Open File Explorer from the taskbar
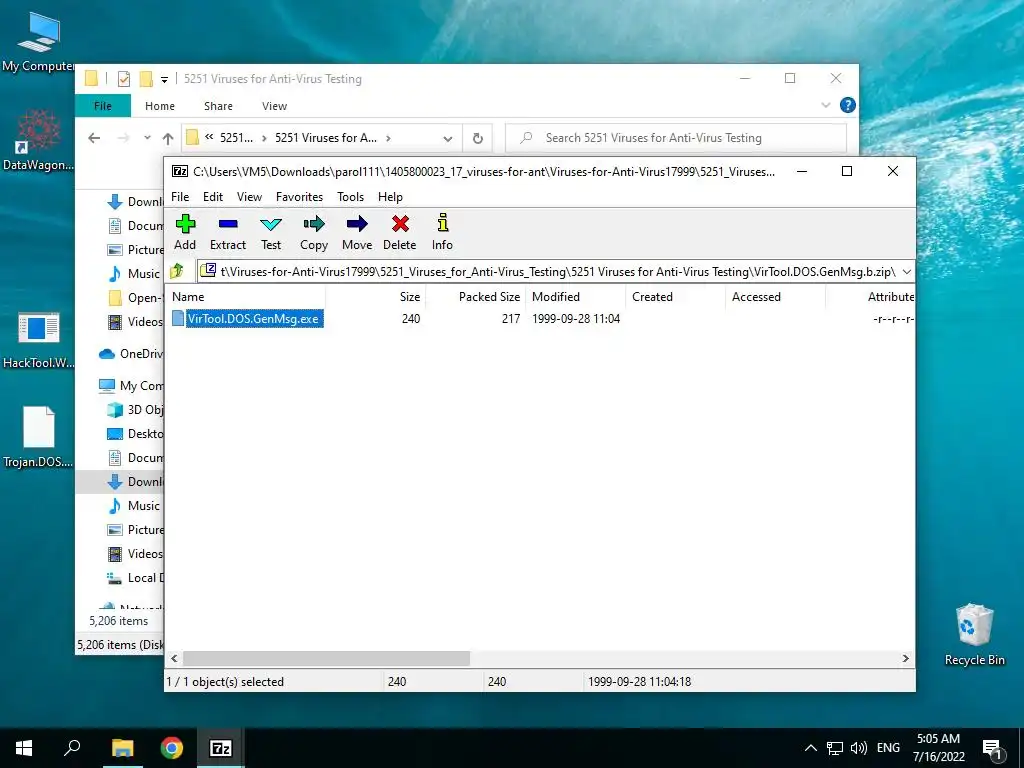The width and height of the screenshot is (1024, 768). point(122,748)
